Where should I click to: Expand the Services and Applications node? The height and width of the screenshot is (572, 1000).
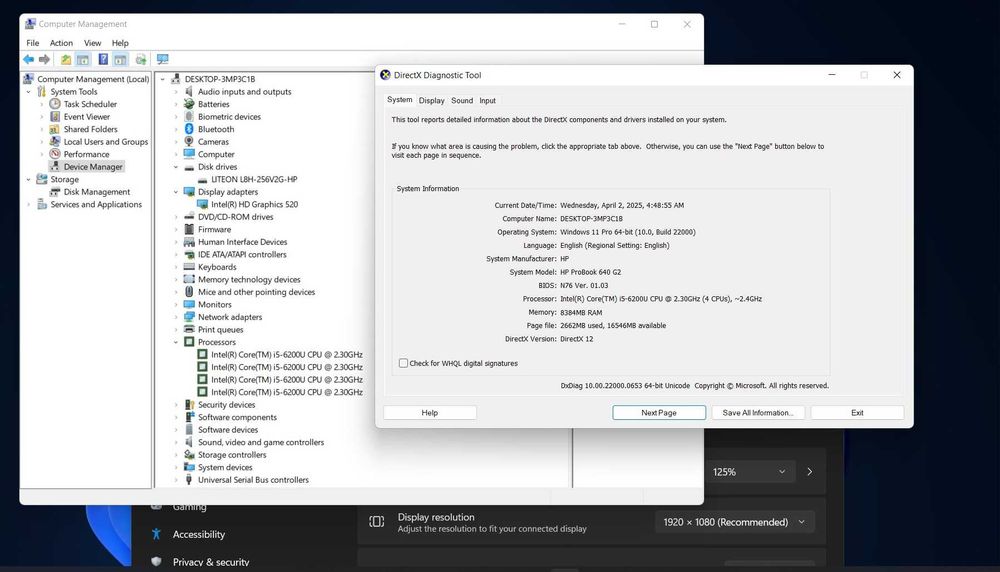click(29, 205)
